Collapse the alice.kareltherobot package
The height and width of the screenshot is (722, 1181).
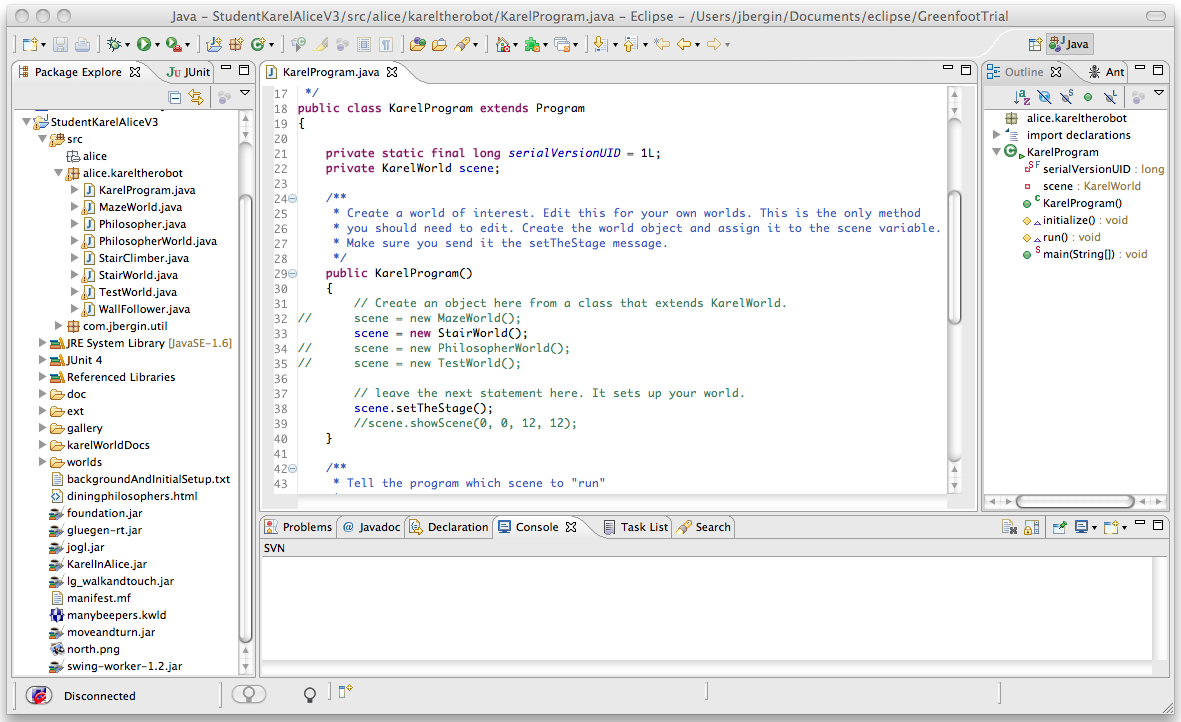click(x=58, y=172)
